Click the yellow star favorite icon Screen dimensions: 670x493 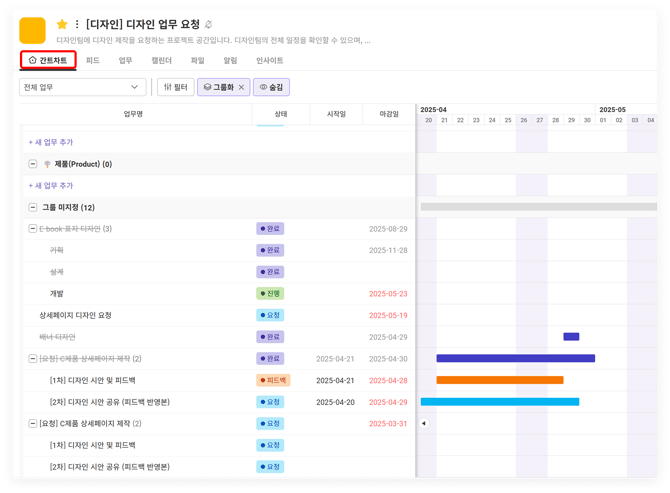[62, 24]
